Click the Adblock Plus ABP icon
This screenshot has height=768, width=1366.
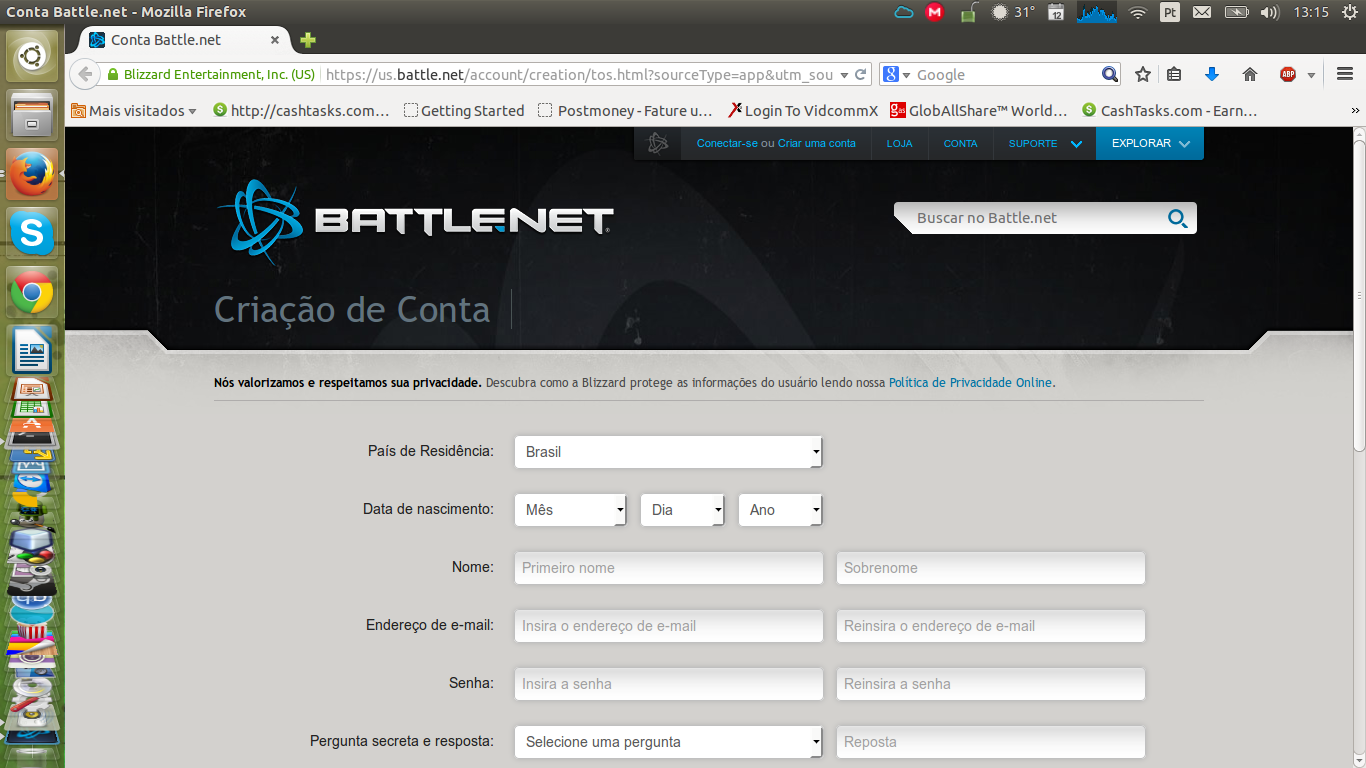1288,75
